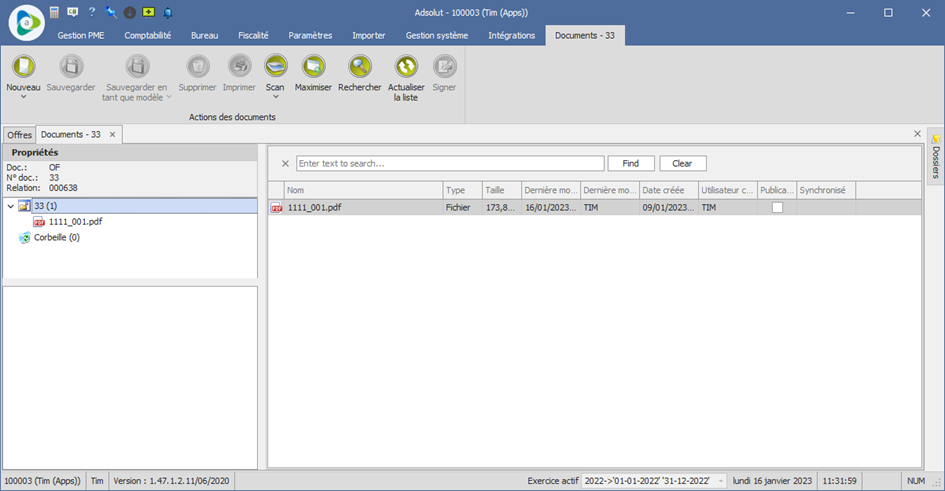Screen dimensions: 945x491
Task: Click the 16/01/2023 modification date cell
Action: click(x=550, y=207)
